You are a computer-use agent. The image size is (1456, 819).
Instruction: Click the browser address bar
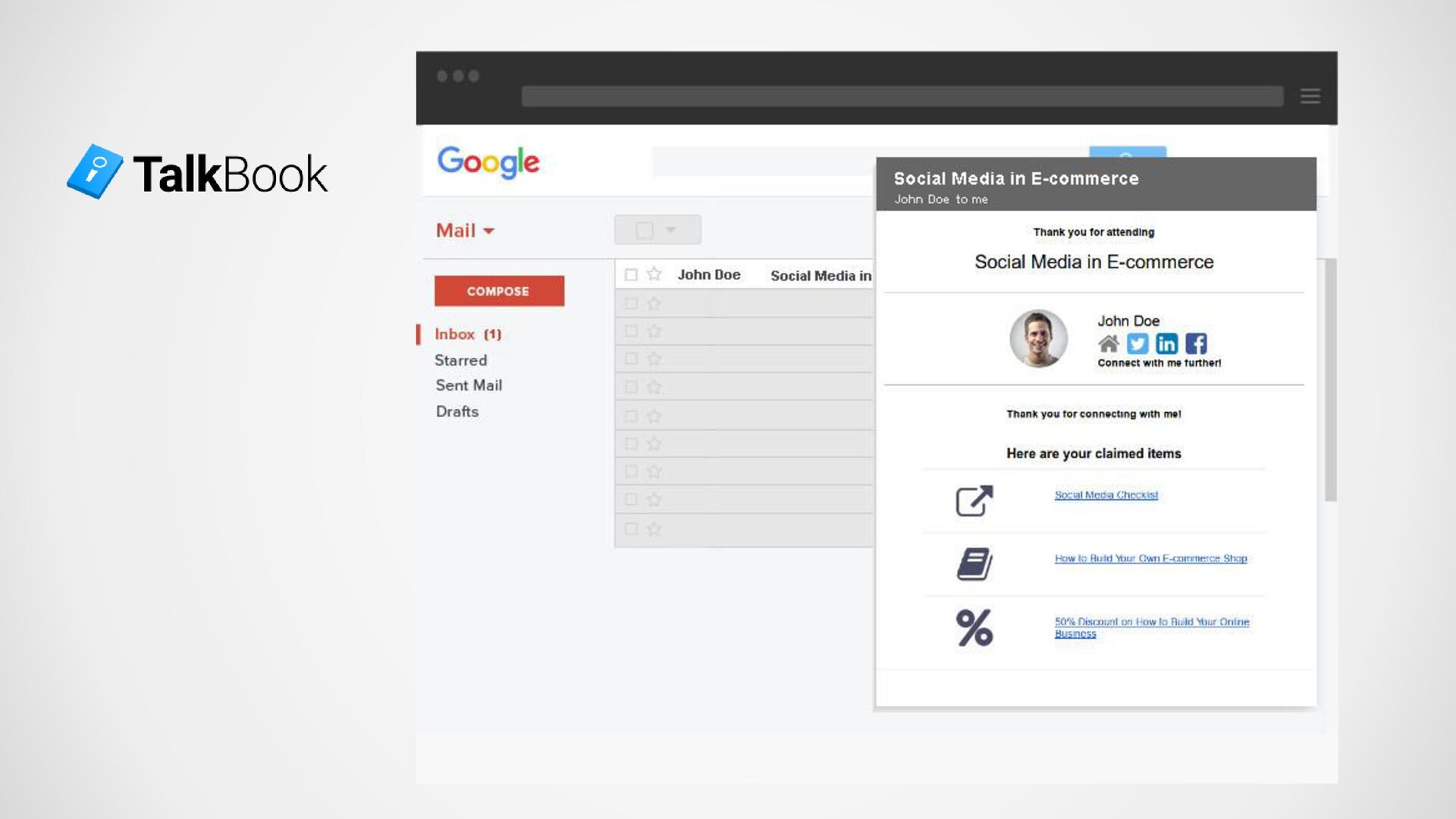pos(902,96)
